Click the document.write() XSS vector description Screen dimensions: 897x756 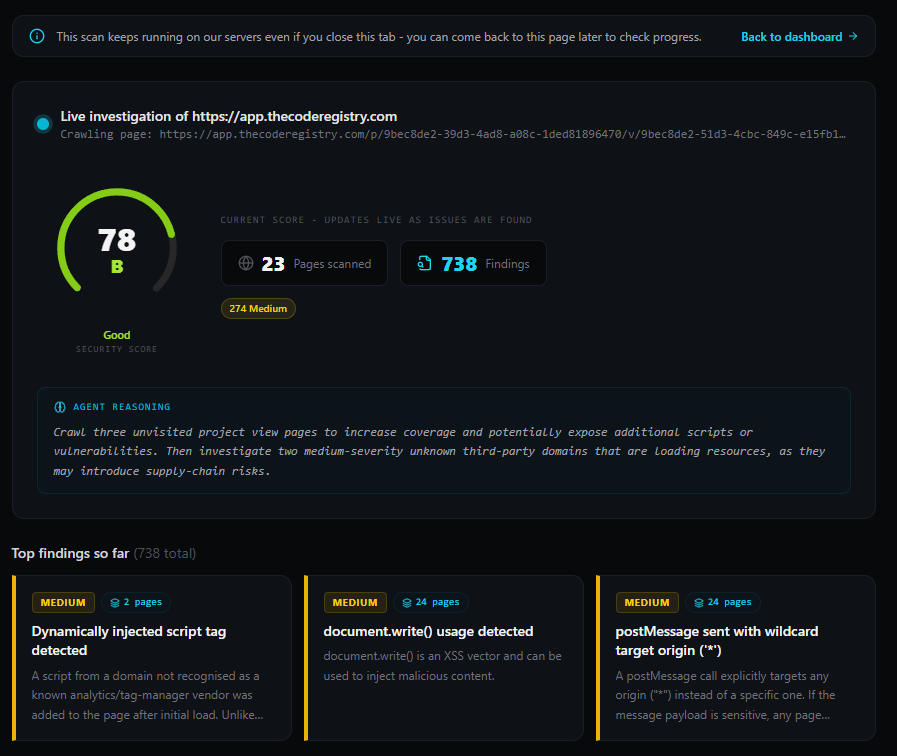442,666
